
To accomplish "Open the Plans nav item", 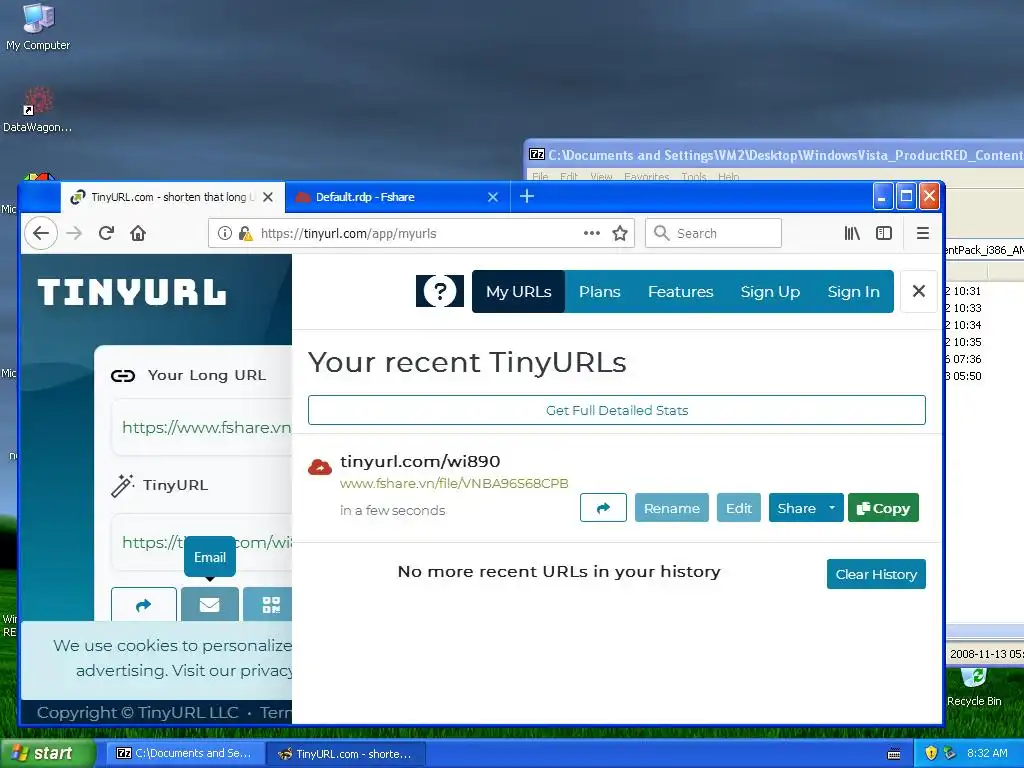I will pos(600,291).
